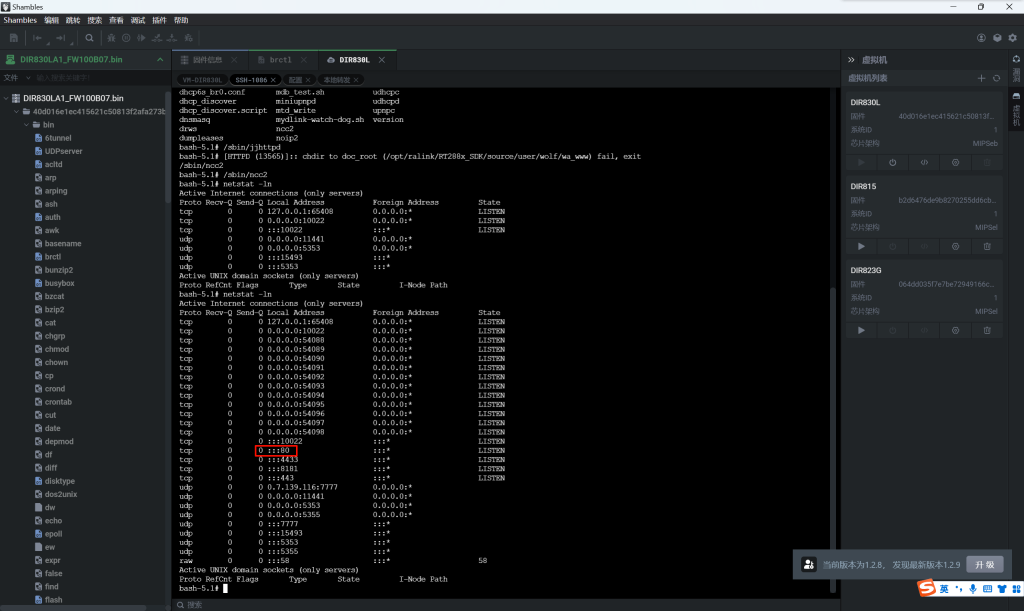Viewport: 1024px width, 611px height.
Task: Click the search magnifier icon in toolbar
Action: coord(89,38)
